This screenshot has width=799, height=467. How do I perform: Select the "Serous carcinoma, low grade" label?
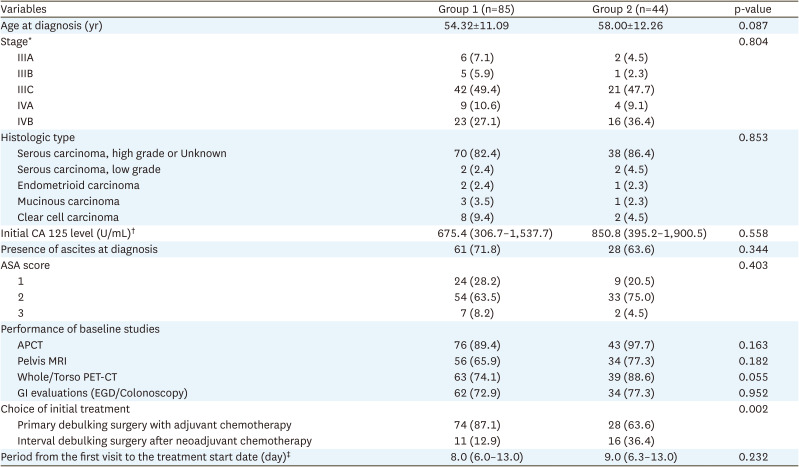click(x=89, y=169)
